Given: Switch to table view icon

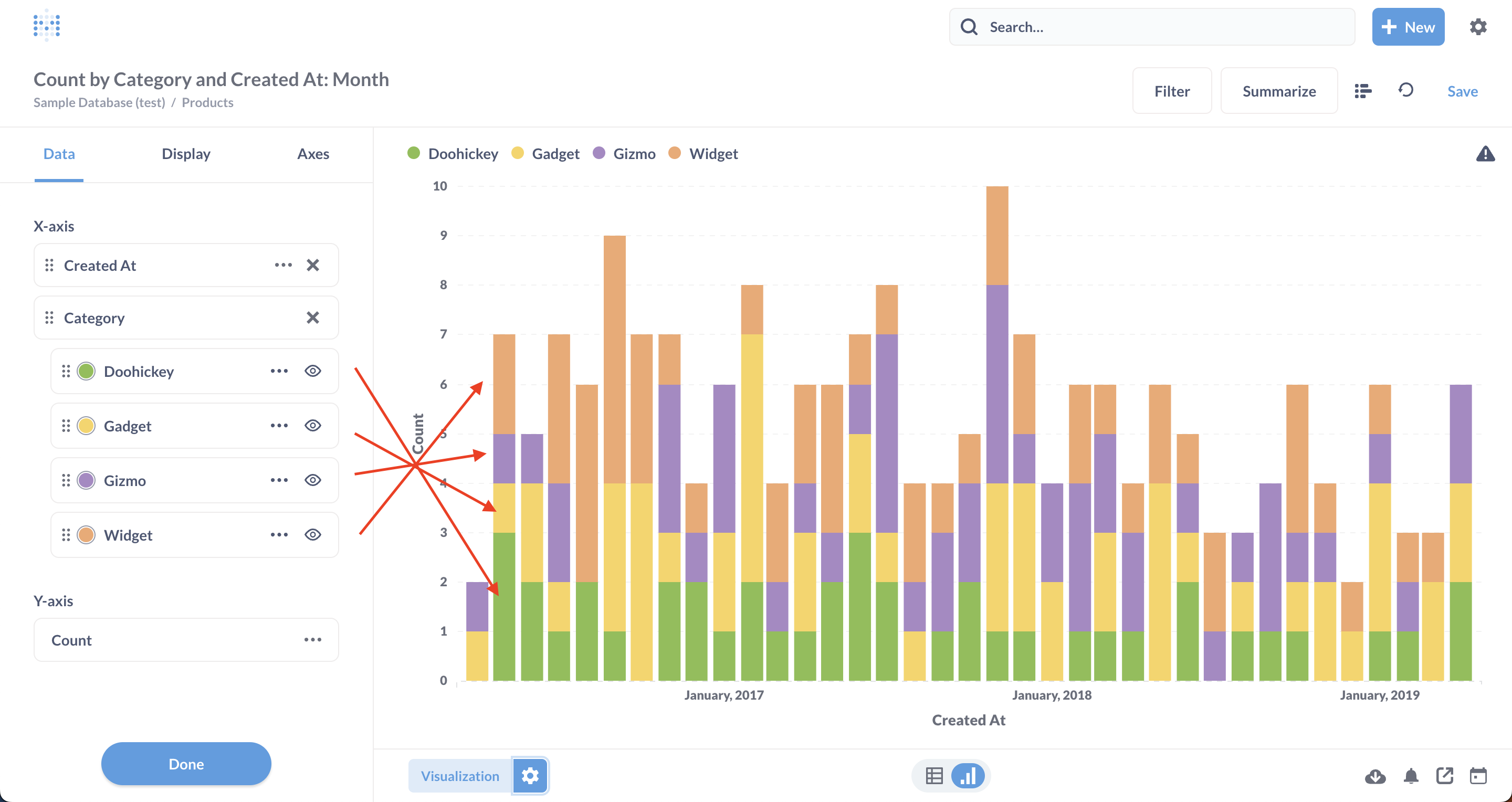Looking at the screenshot, I should coord(934,776).
